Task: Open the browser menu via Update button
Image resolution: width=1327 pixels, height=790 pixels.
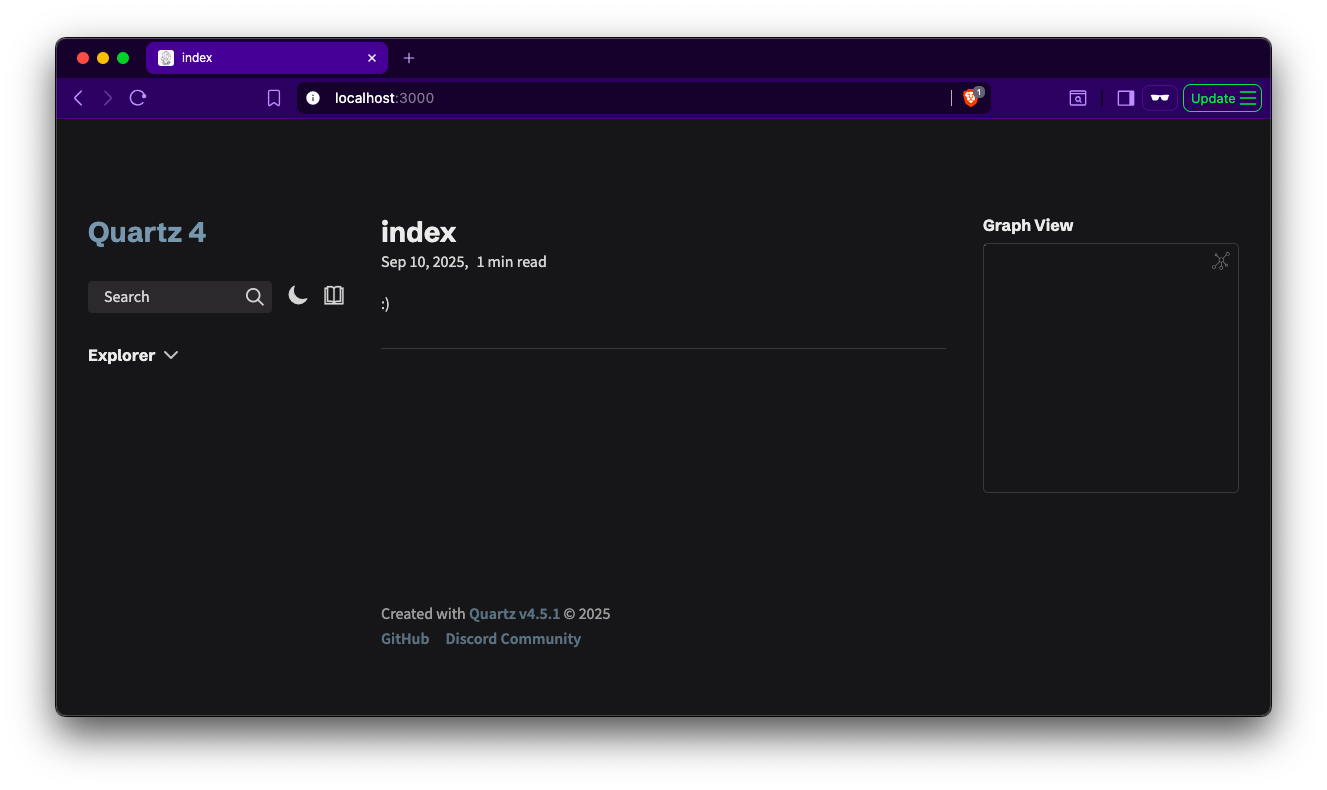Action: [x=1222, y=98]
